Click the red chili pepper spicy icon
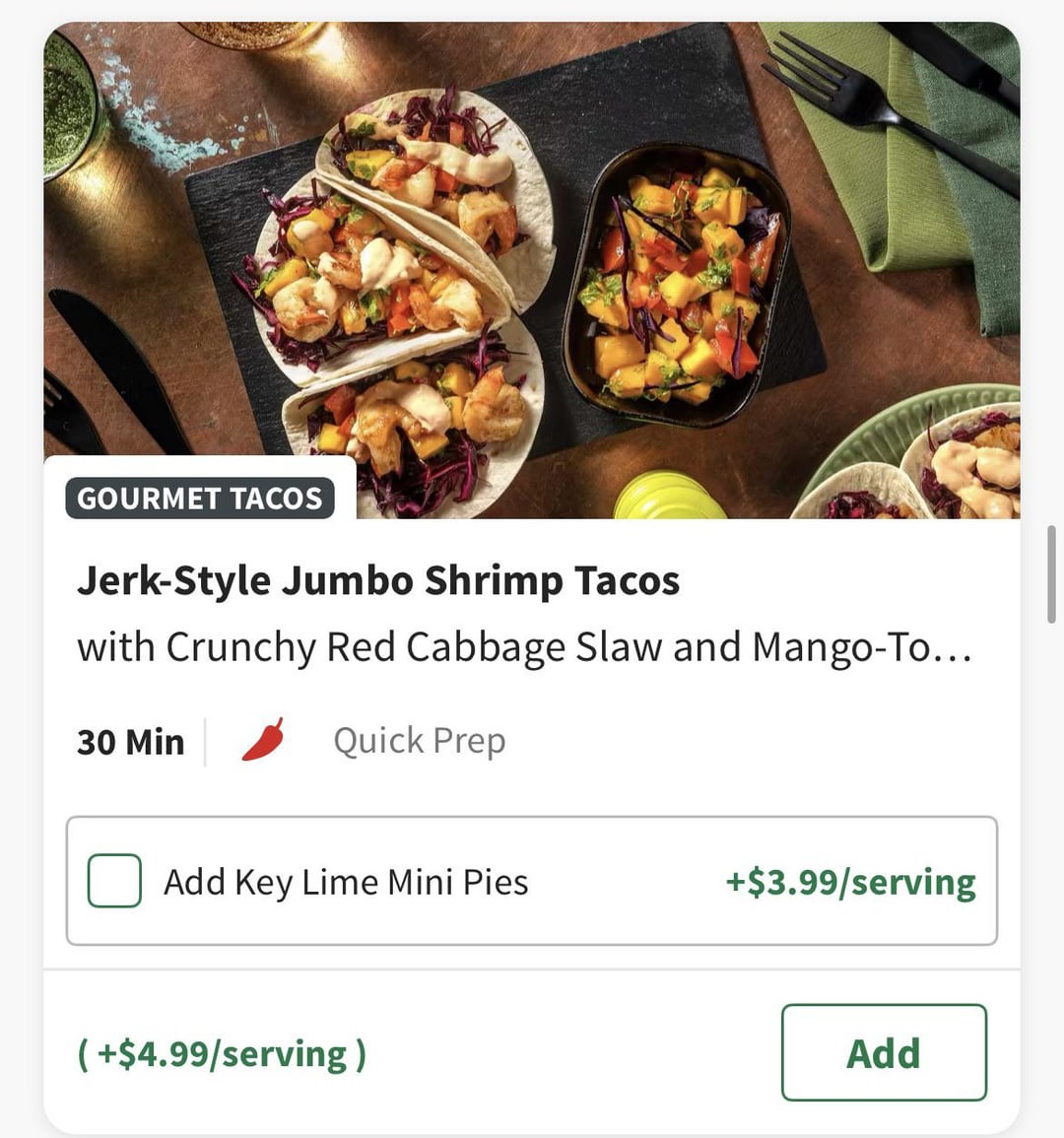 click(263, 740)
